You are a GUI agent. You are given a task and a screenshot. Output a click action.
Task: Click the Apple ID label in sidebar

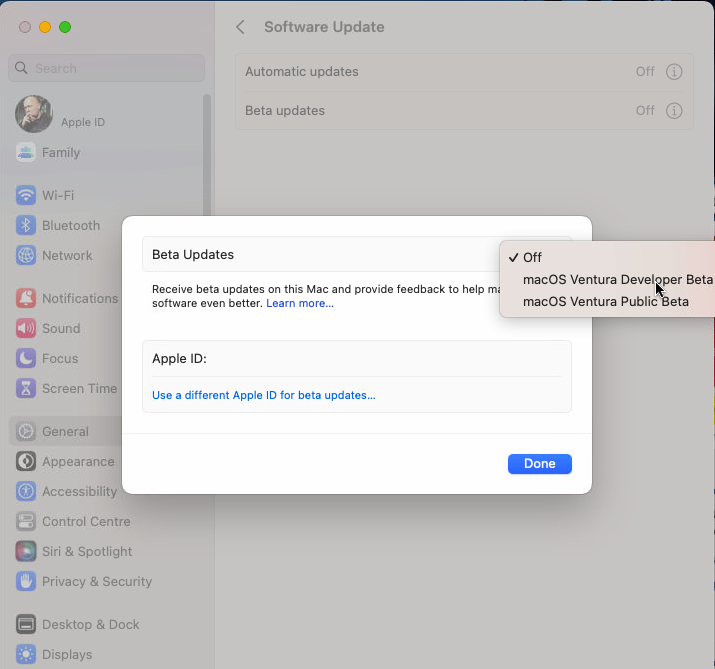[83, 122]
